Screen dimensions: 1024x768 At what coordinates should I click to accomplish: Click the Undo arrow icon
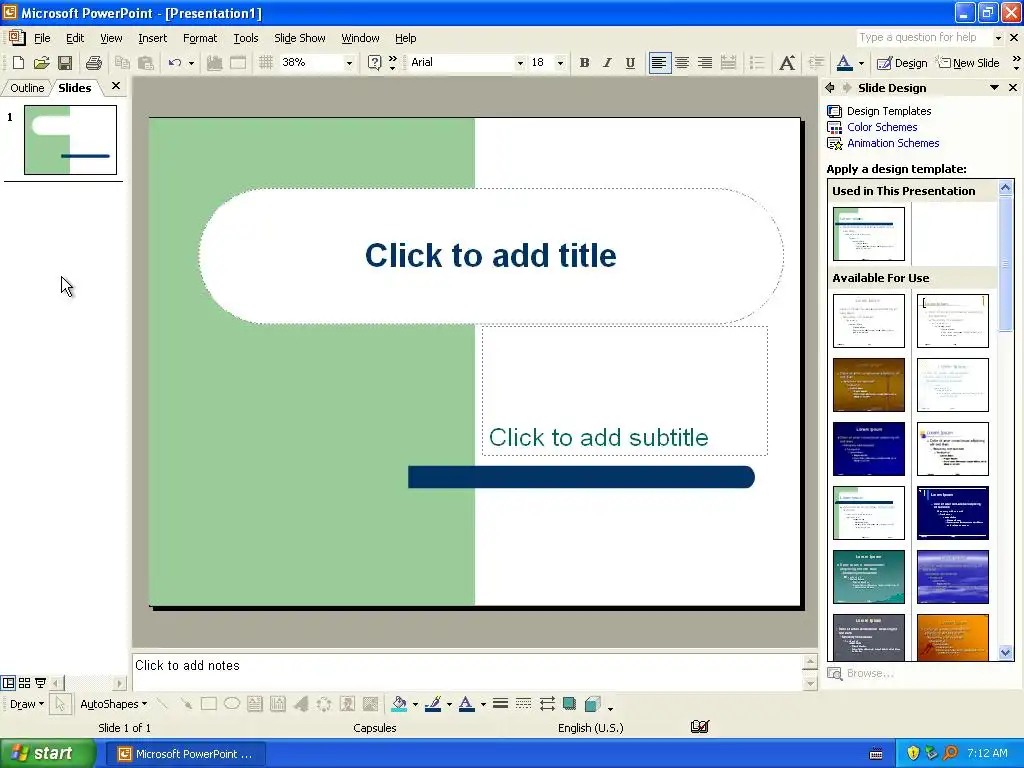[x=174, y=63]
